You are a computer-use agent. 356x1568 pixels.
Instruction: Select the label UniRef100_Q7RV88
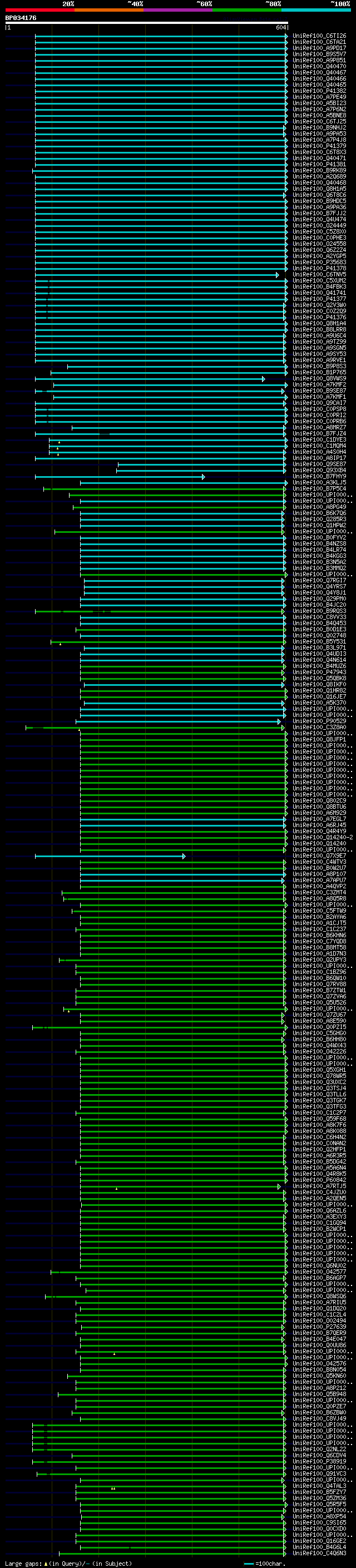click(319, 985)
